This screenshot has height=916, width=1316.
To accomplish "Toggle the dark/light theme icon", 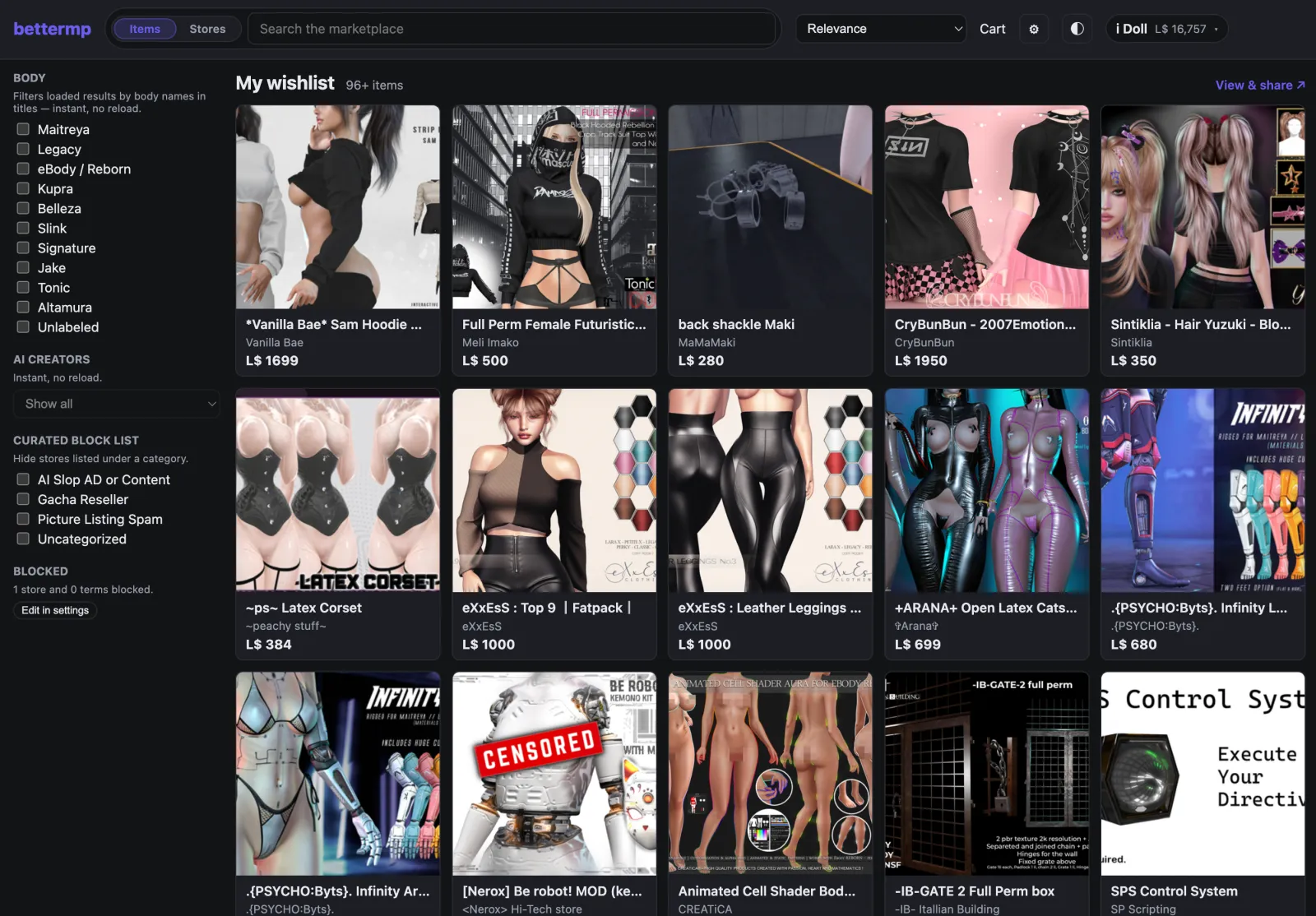I will click(1077, 29).
